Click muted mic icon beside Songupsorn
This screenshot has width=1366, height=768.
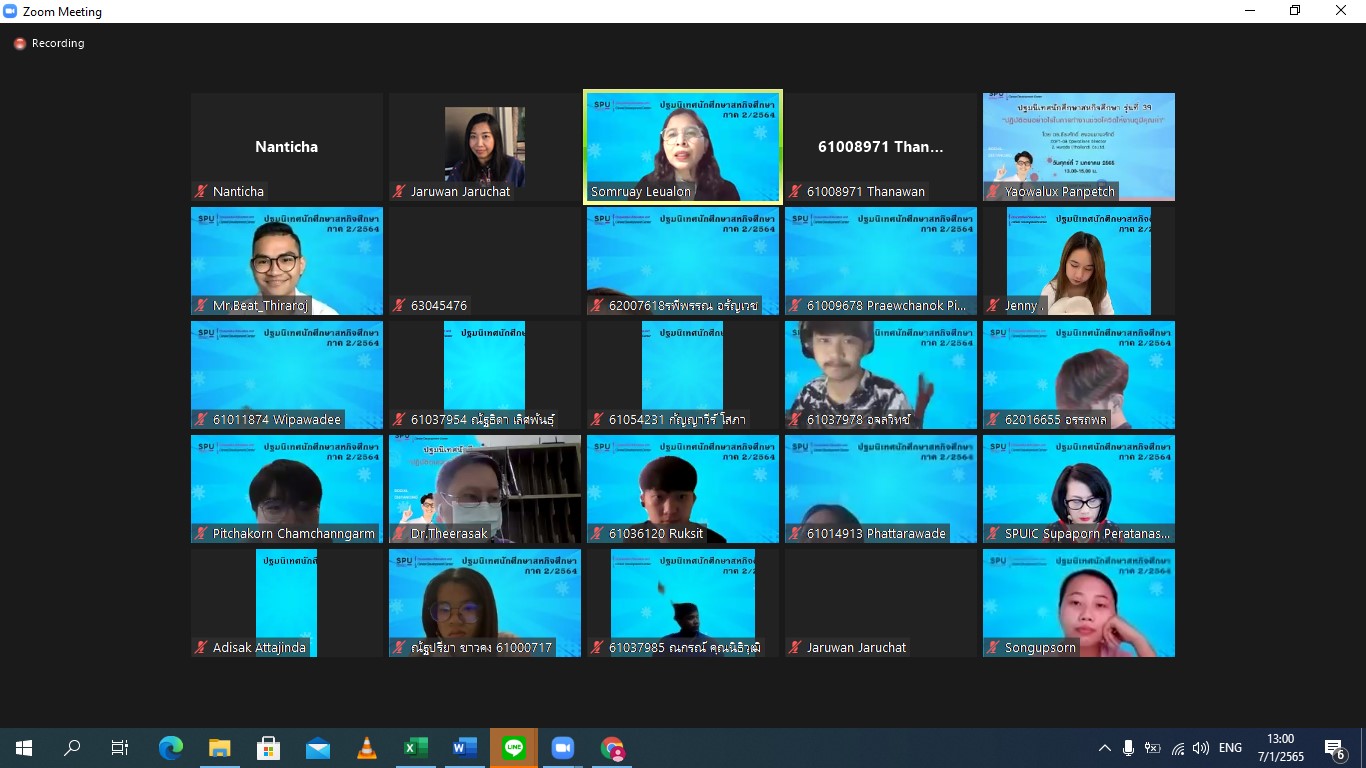point(994,647)
